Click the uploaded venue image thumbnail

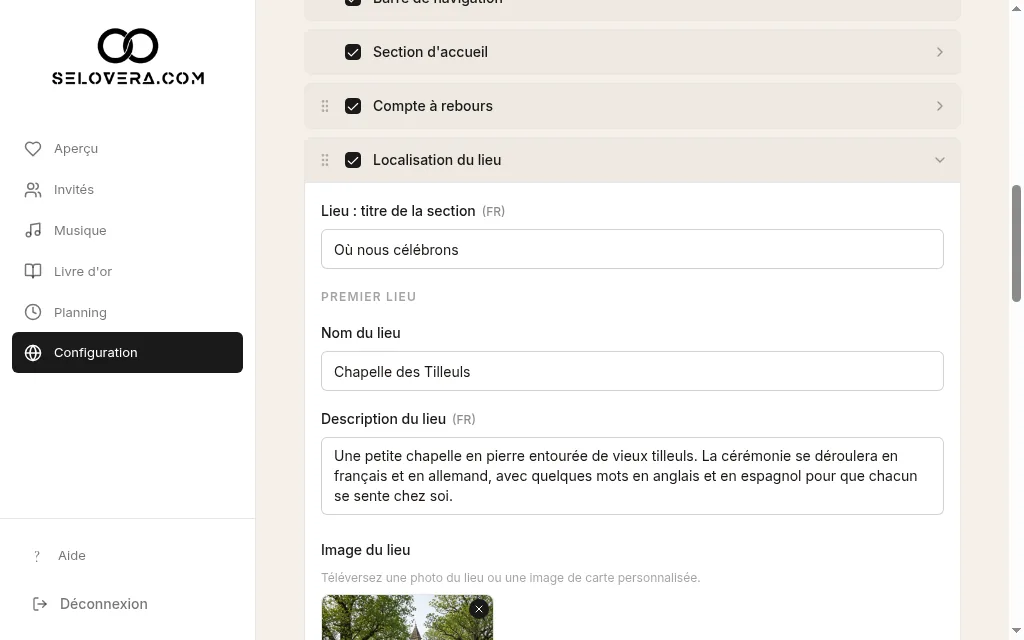tap(407, 618)
